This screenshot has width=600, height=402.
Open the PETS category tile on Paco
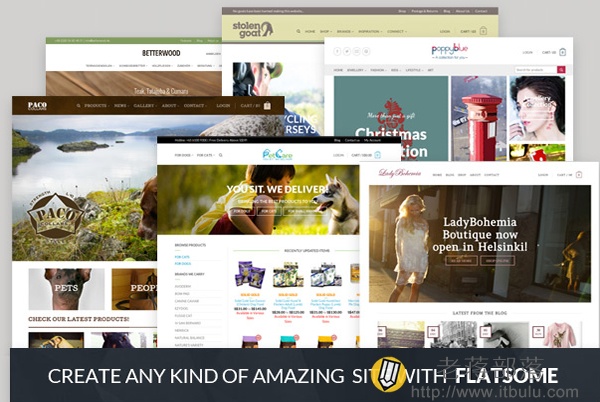66,289
